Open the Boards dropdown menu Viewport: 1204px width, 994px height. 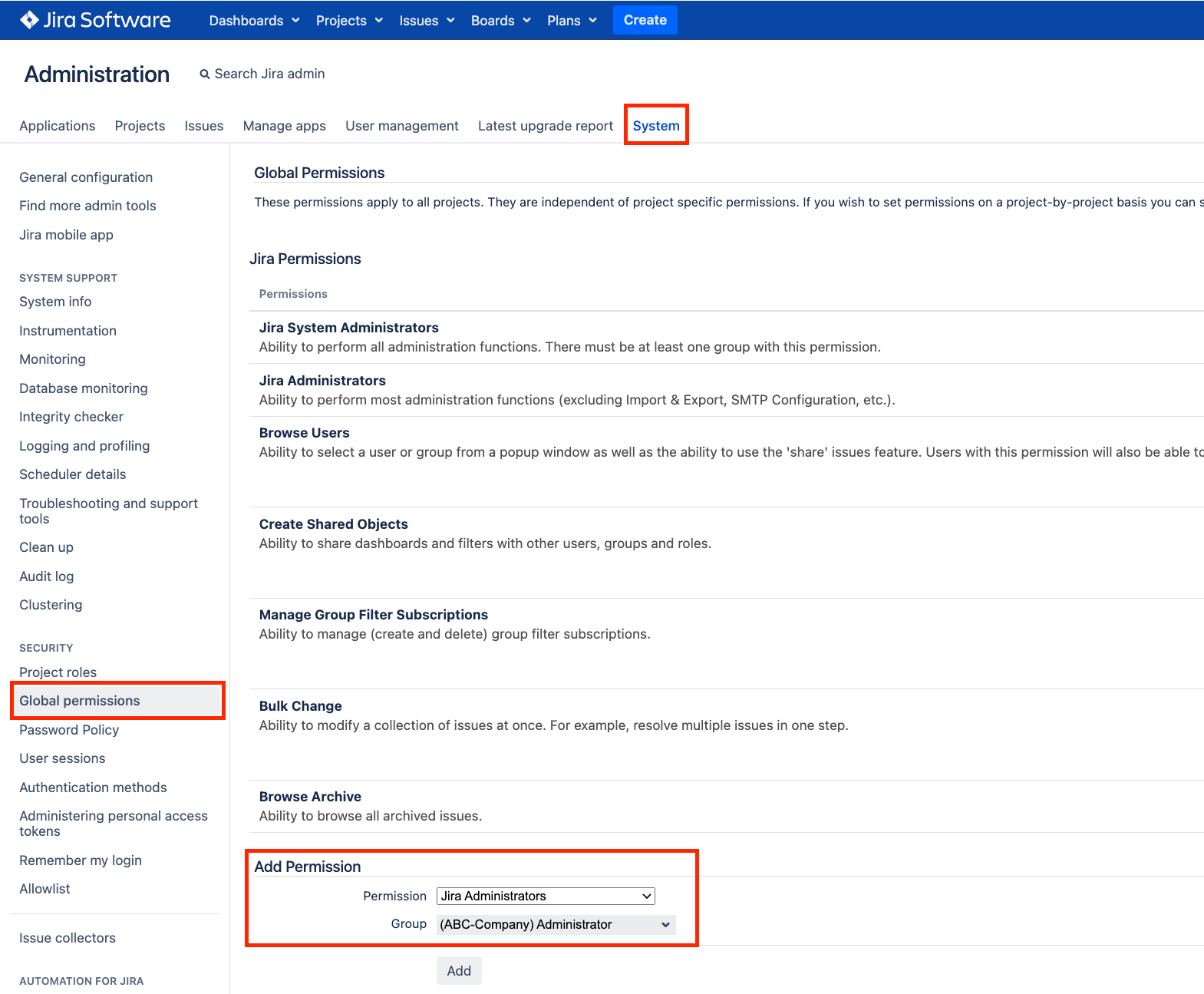pos(500,21)
